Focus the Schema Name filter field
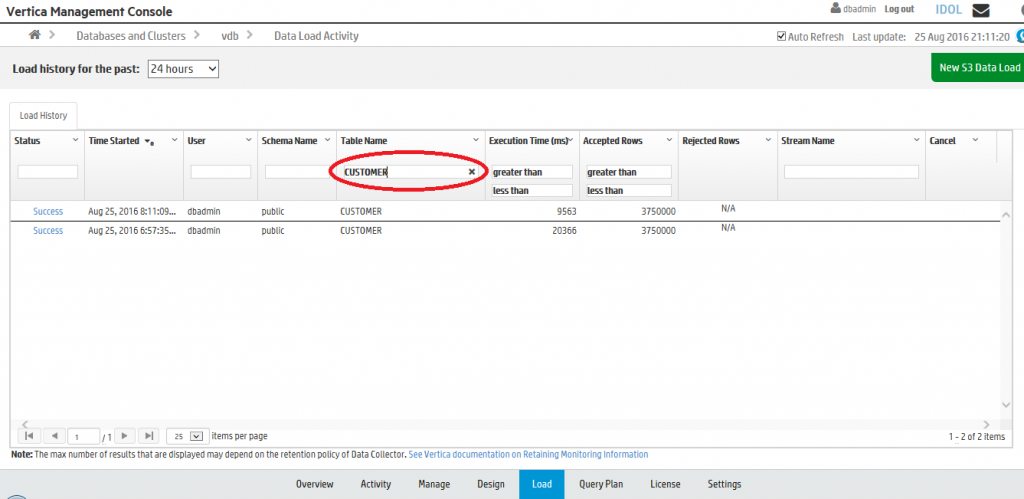 298,172
